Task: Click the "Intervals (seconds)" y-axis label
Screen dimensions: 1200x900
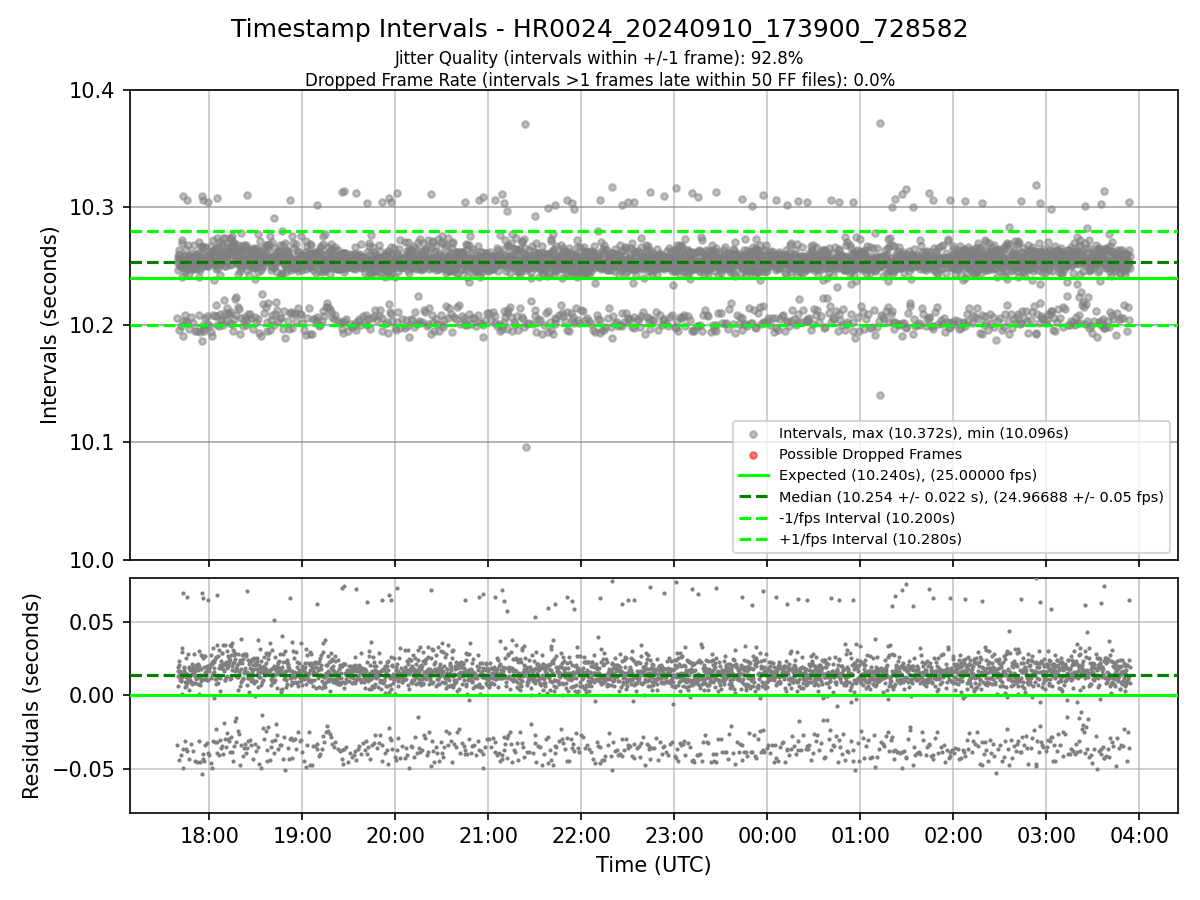Action: pyautogui.click(x=50, y=325)
